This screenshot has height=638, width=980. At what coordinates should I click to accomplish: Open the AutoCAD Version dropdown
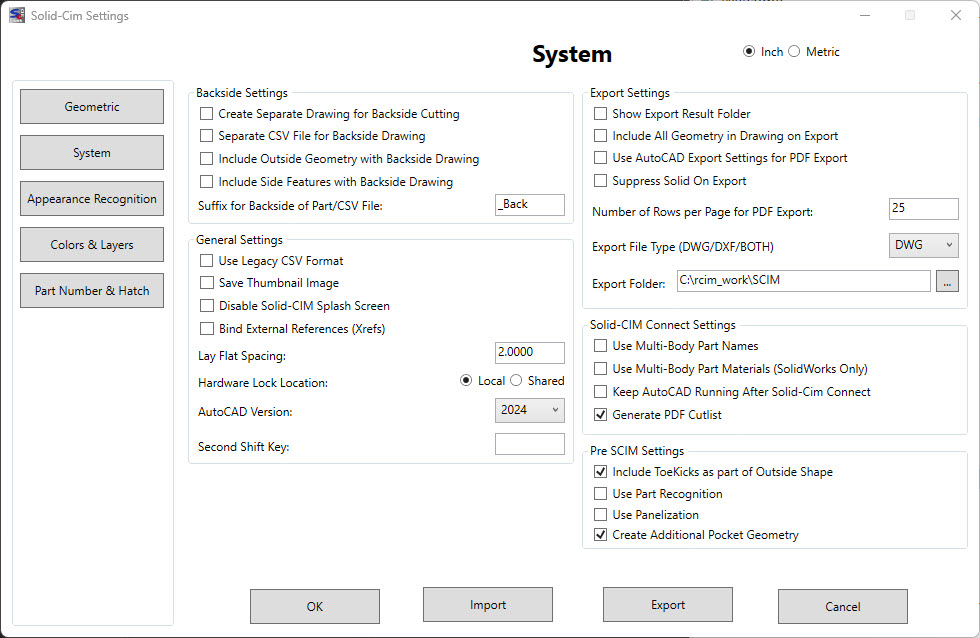tap(529, 410)
